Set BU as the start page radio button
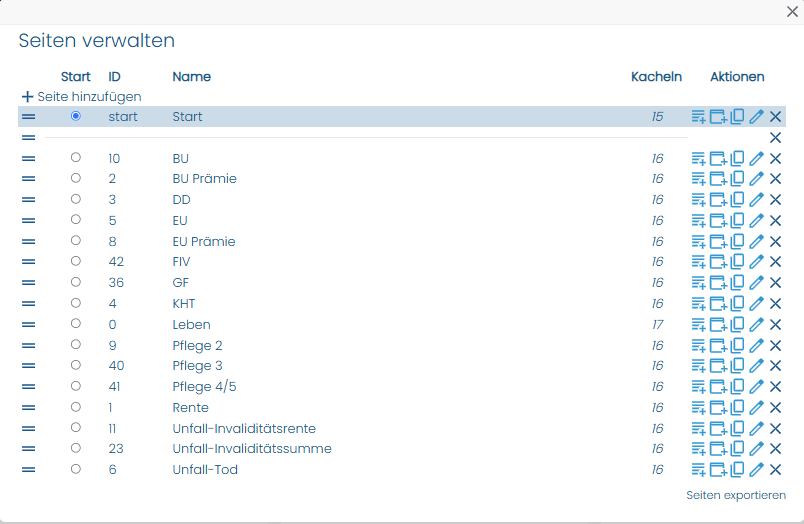Image resolution: width=804 pixels, height=524 pixels. (x=76, y=157)
